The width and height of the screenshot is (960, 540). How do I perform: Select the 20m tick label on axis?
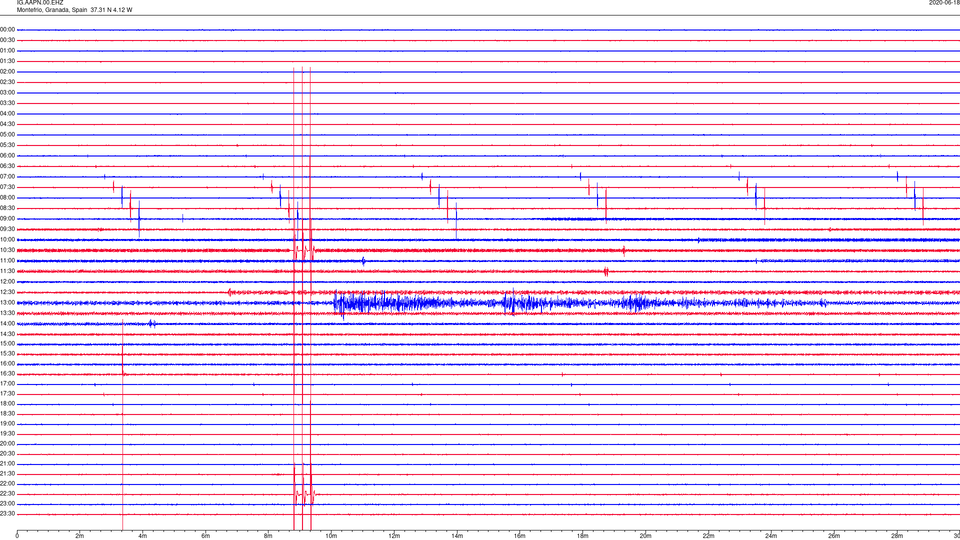coord(646,536)
